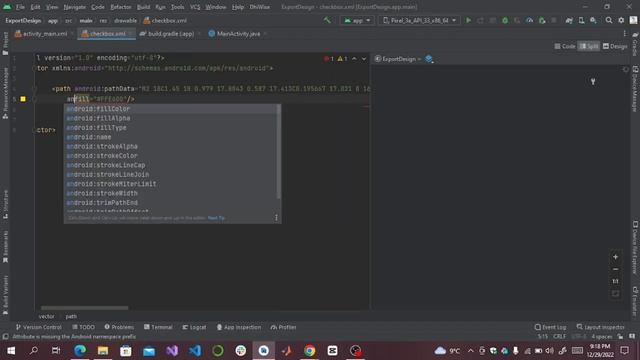Select android:strokeAlpha suggestion
Image resolution: width=640 pixels, height=360 pixels.
171,147
